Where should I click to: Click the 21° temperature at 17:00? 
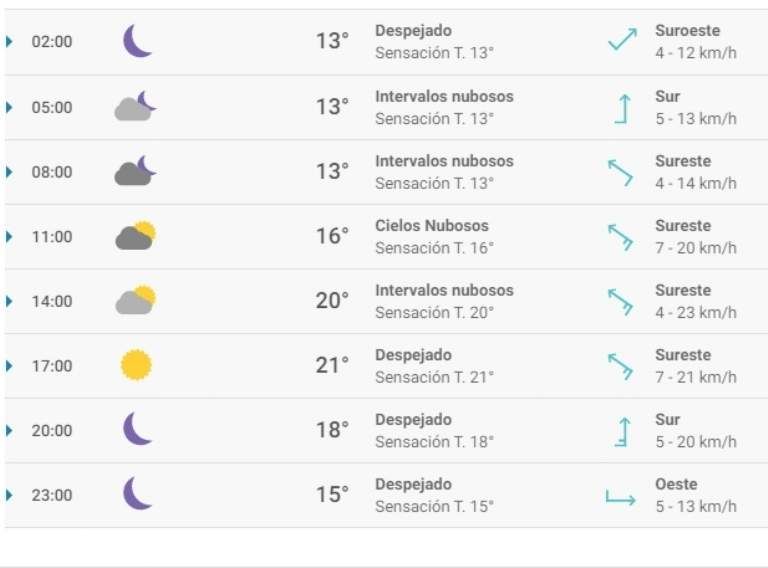click(x=332, y=366)
